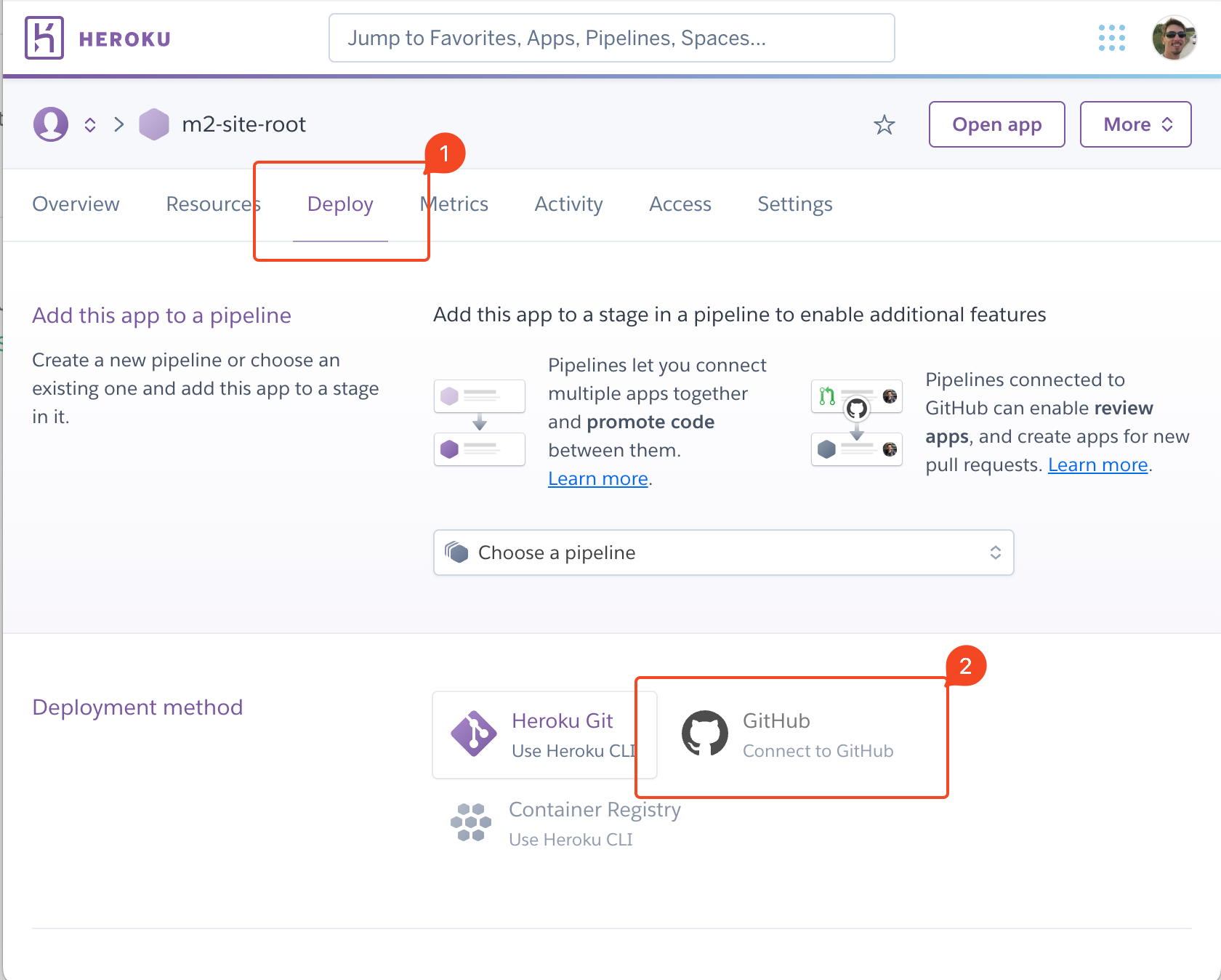Click the Open app button
The image size is (1221, 980).
click(x=996, y=124)
